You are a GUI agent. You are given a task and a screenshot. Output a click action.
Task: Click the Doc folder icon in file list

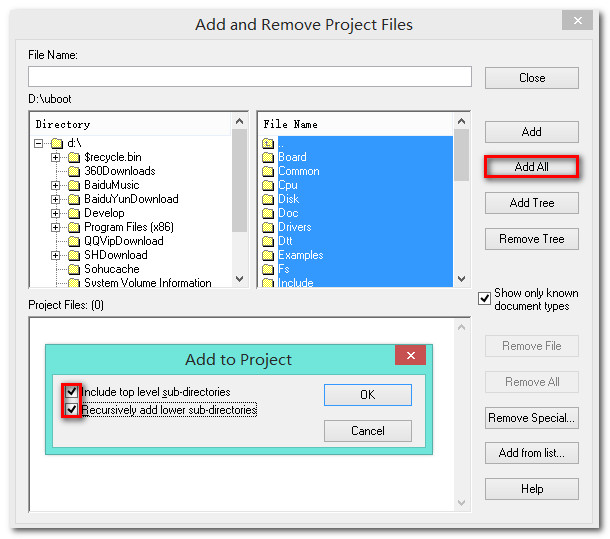pyautogui.click(x=268, y=213)
